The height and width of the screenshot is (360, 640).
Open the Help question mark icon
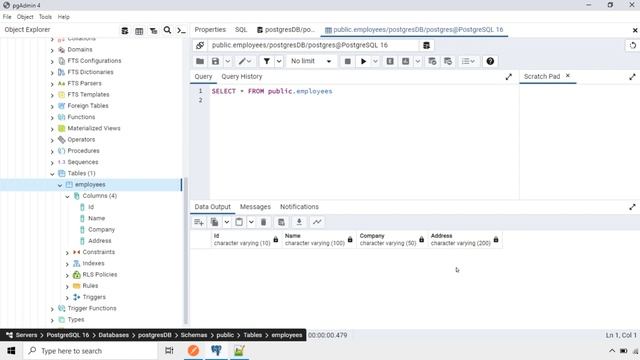490,61
